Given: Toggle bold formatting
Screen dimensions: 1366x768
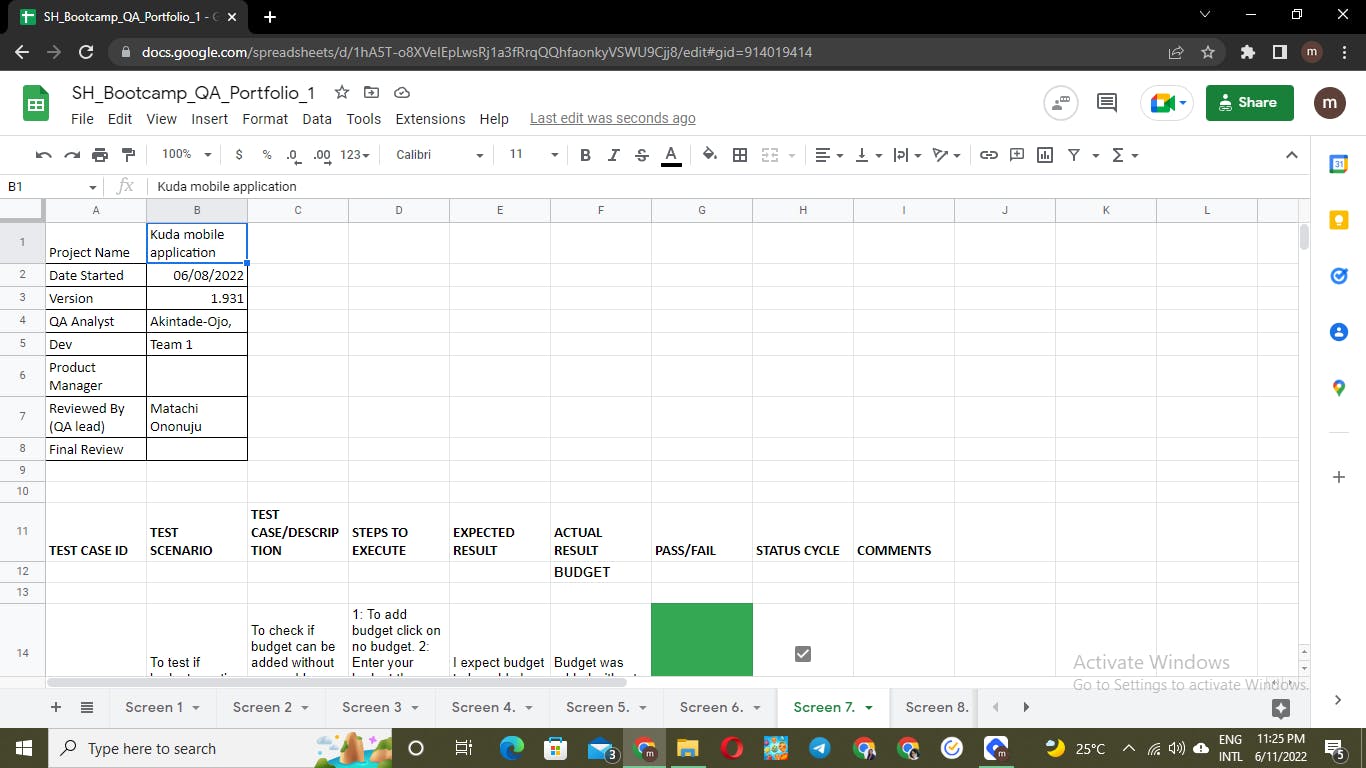Looking at the screenshot, I should [x=586, y=155].
